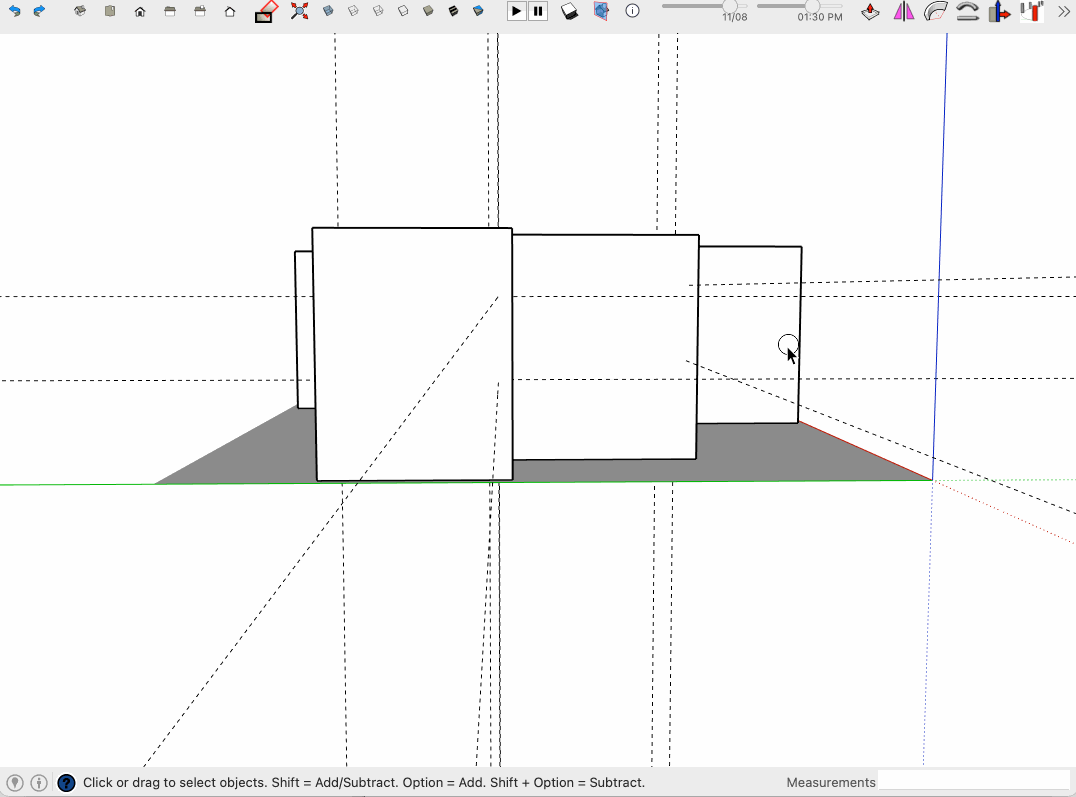Switch to Iso view

tap(80, 11)
